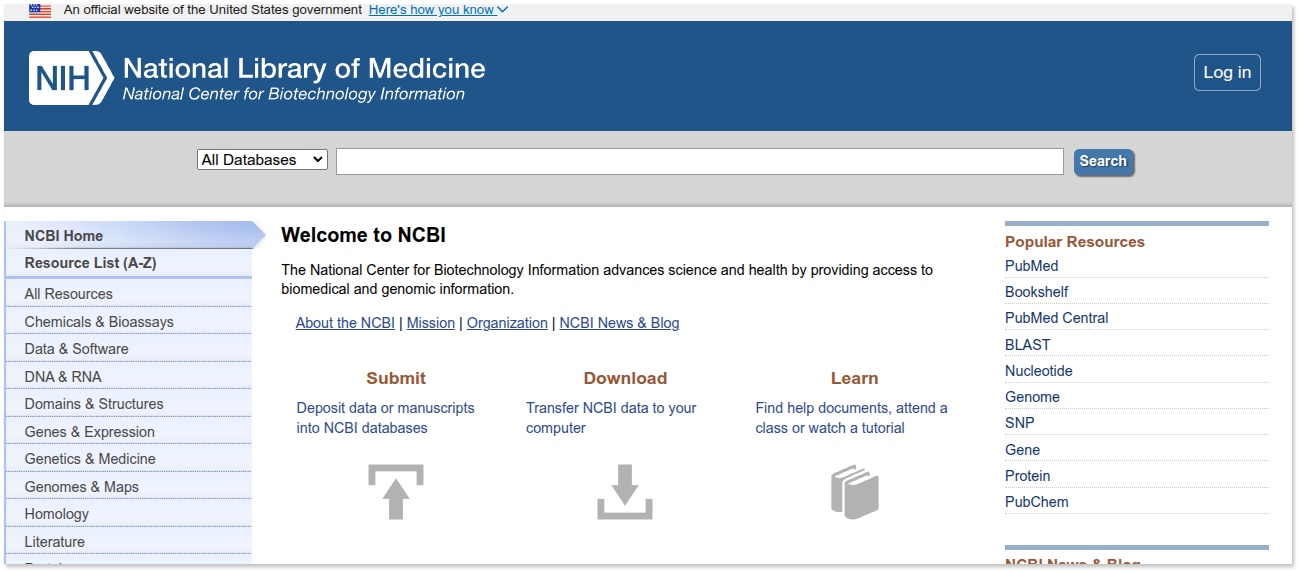Click the Learn books icon
Screen dimensions: 1298x571
(x=854, y=491)
